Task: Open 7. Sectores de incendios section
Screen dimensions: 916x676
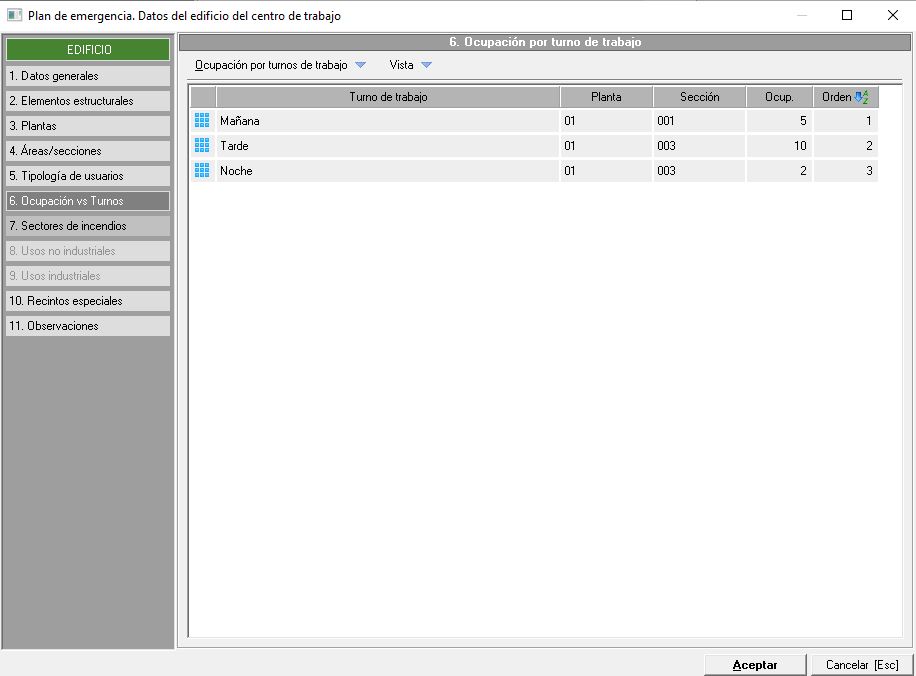Action: (x=88, y=226)
